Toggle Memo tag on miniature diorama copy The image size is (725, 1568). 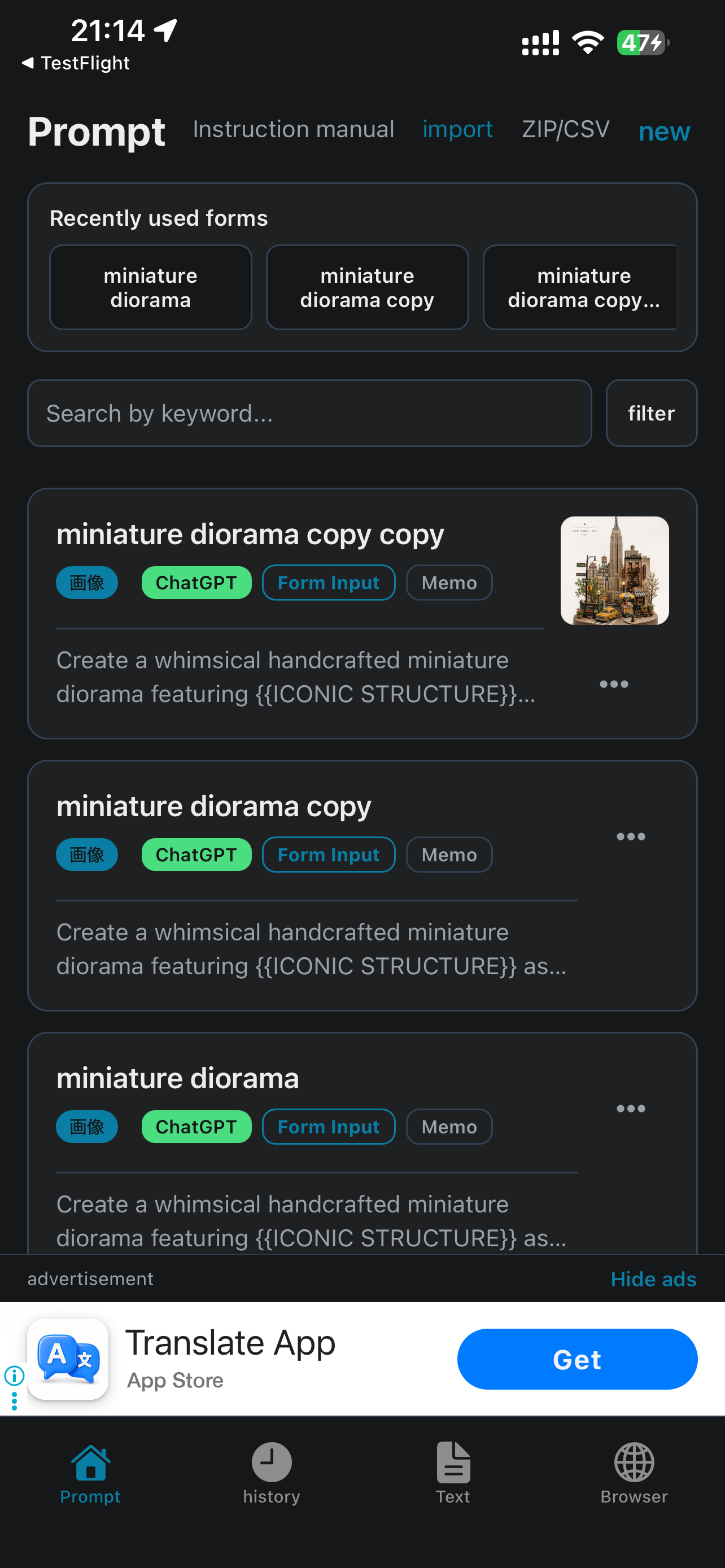(x=449, y=855)
